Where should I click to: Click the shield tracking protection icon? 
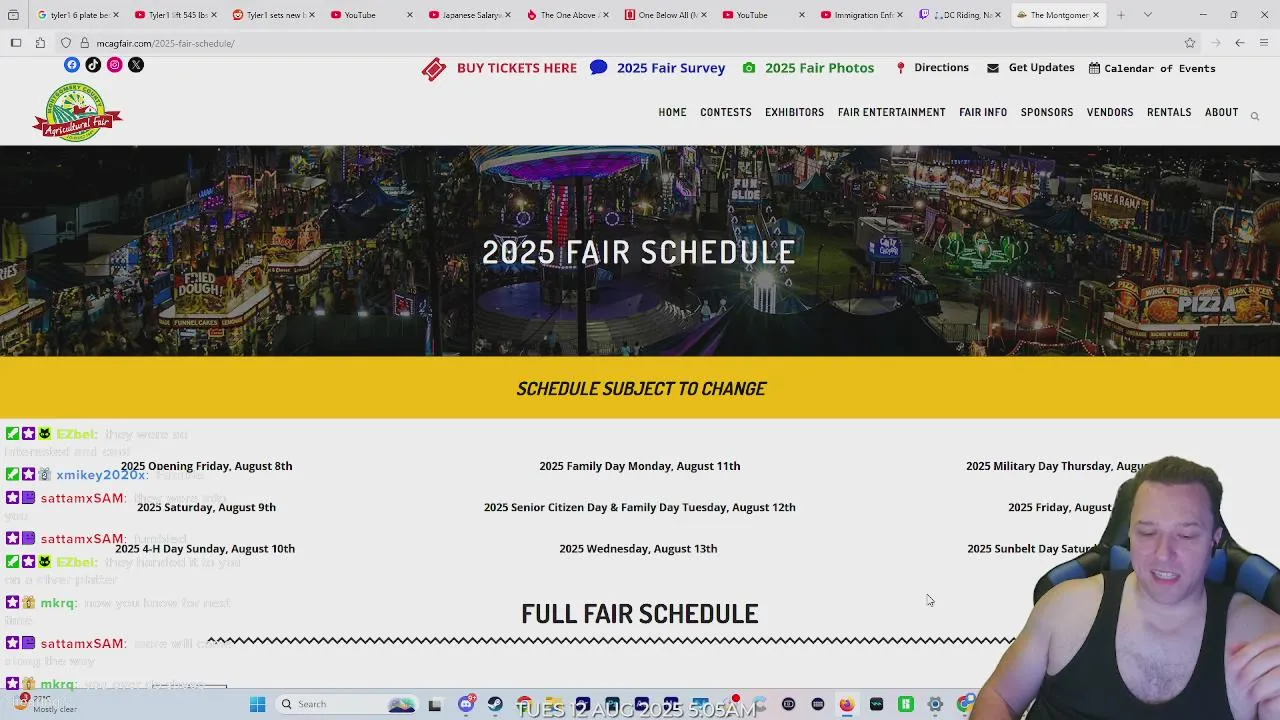(66, 43)
